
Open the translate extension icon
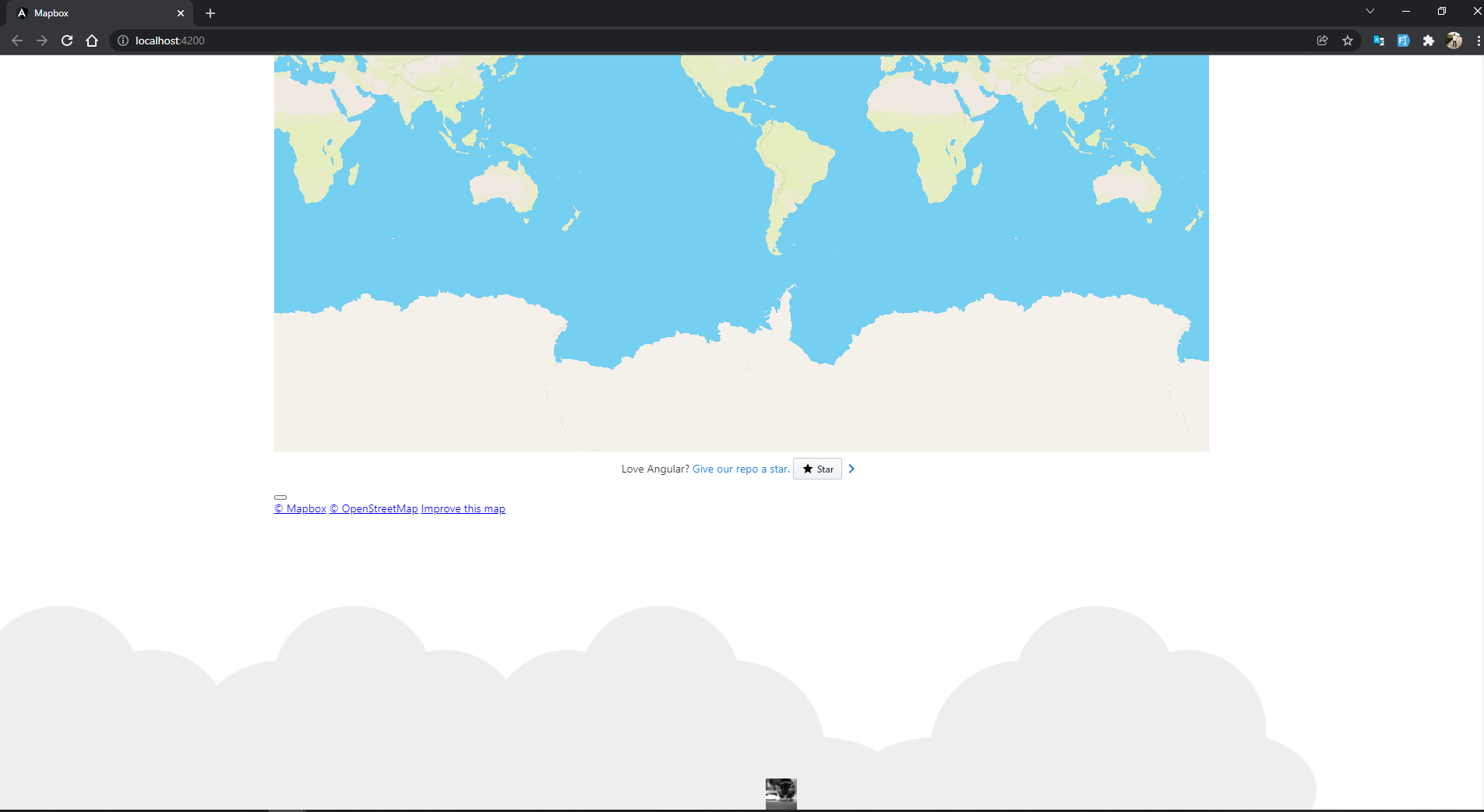pyautogui.click(x=1379, y=40)
